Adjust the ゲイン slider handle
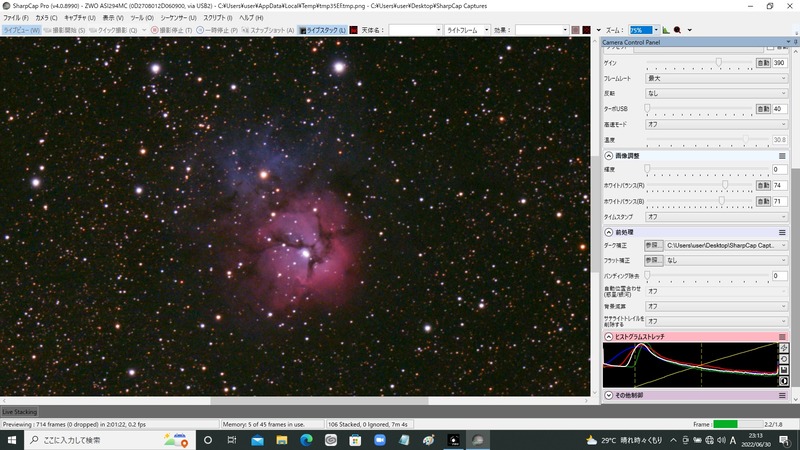The height and width of the screenshot is (450, 800). point(718,62)
